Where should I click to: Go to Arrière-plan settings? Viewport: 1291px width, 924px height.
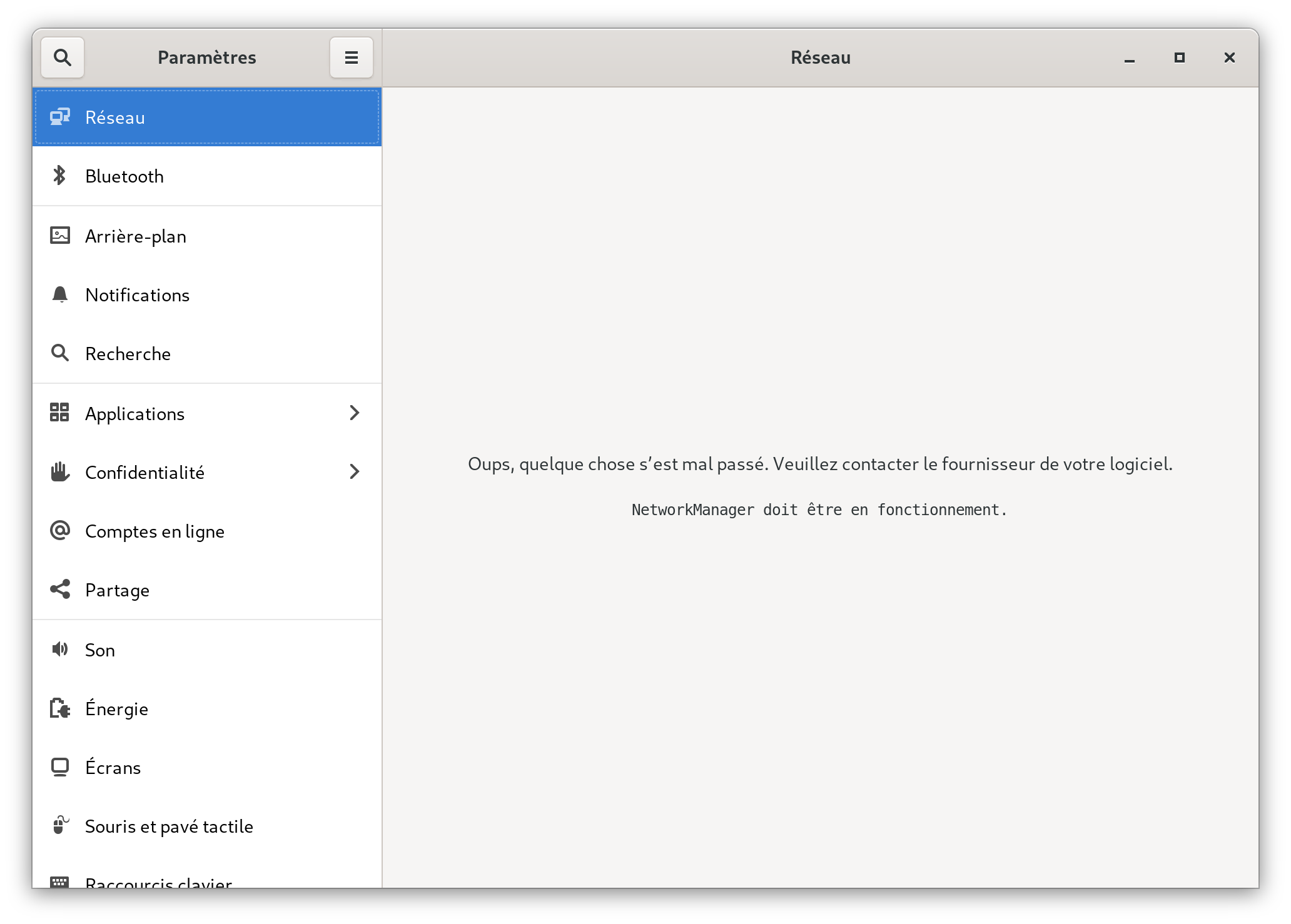click(x=207, y=236)
